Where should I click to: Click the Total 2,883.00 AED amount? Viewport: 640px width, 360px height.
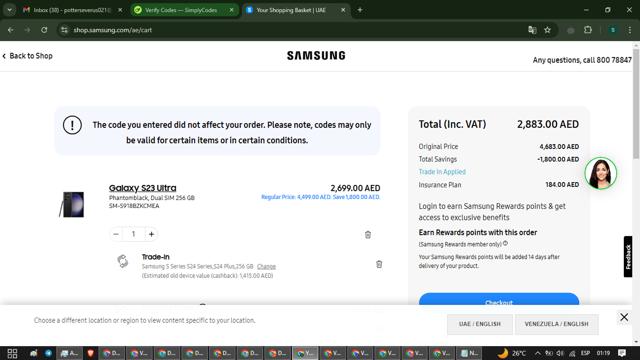[548, 124]
